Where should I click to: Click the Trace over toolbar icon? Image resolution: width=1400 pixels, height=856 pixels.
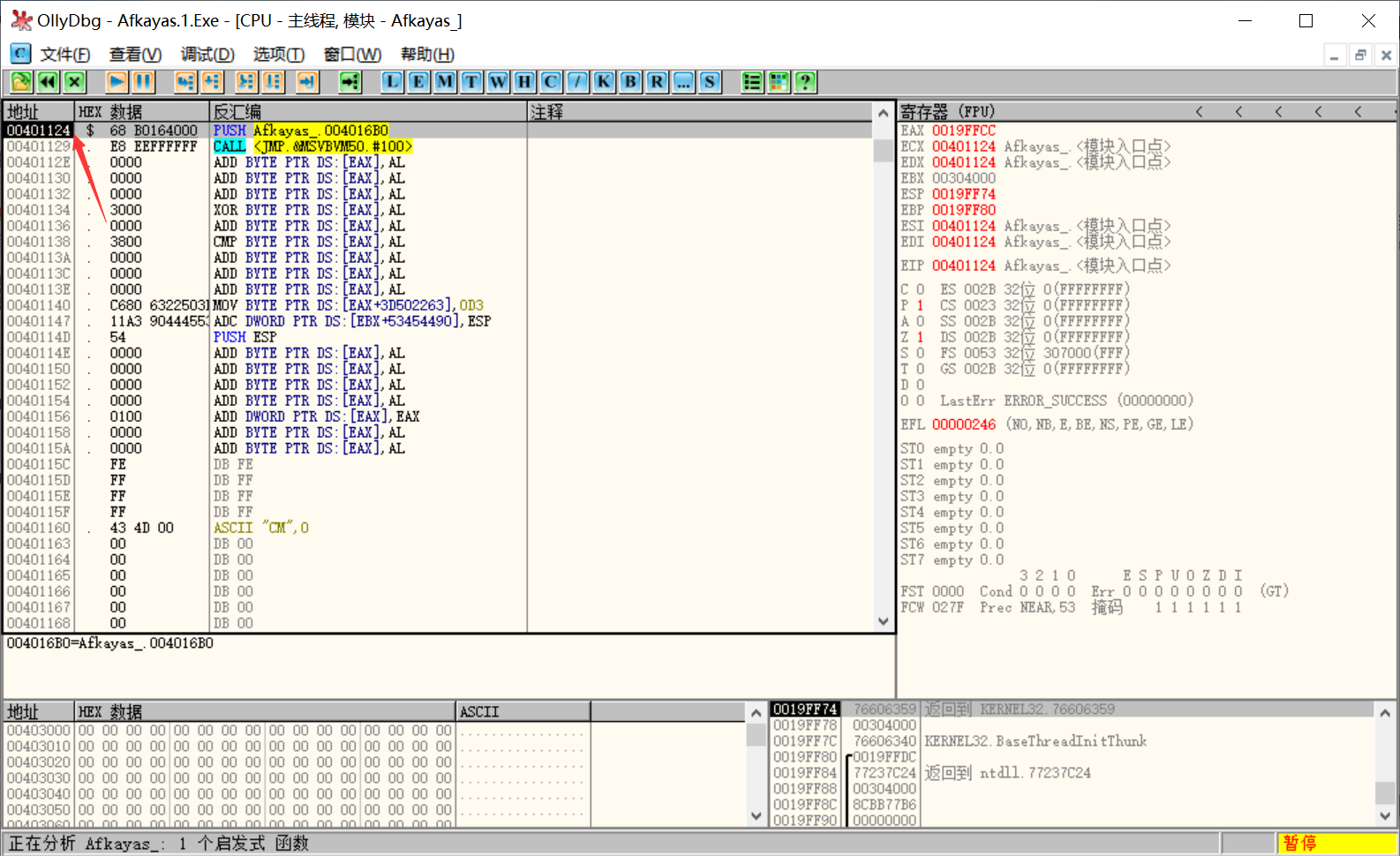point(273,82)
